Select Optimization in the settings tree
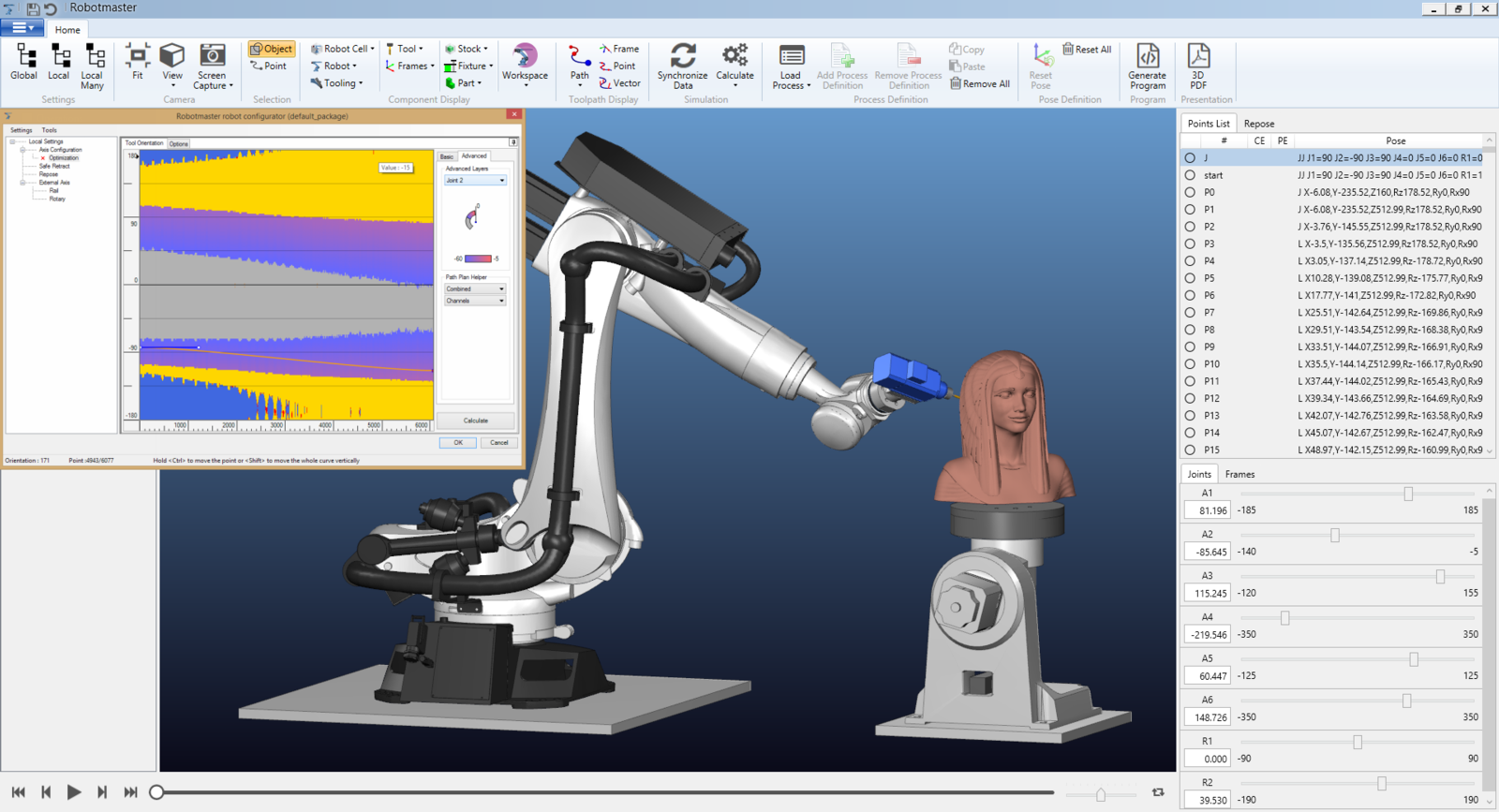The image size is (1499, 812). pyautogui.click(x=64, y=157)
